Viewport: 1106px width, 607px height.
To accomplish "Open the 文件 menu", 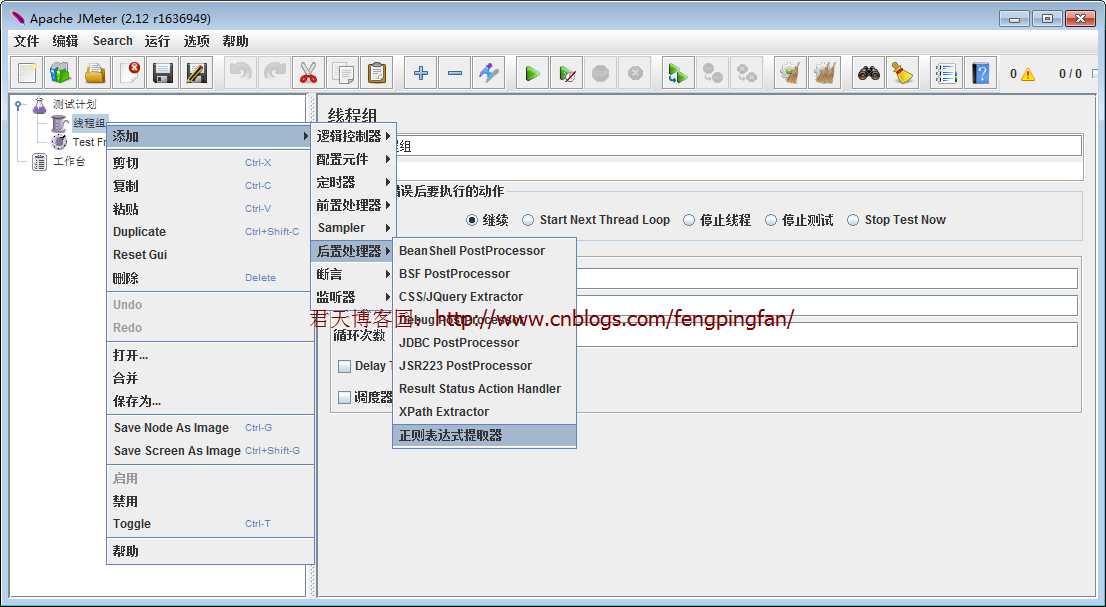I will click(x=27, y=41).
